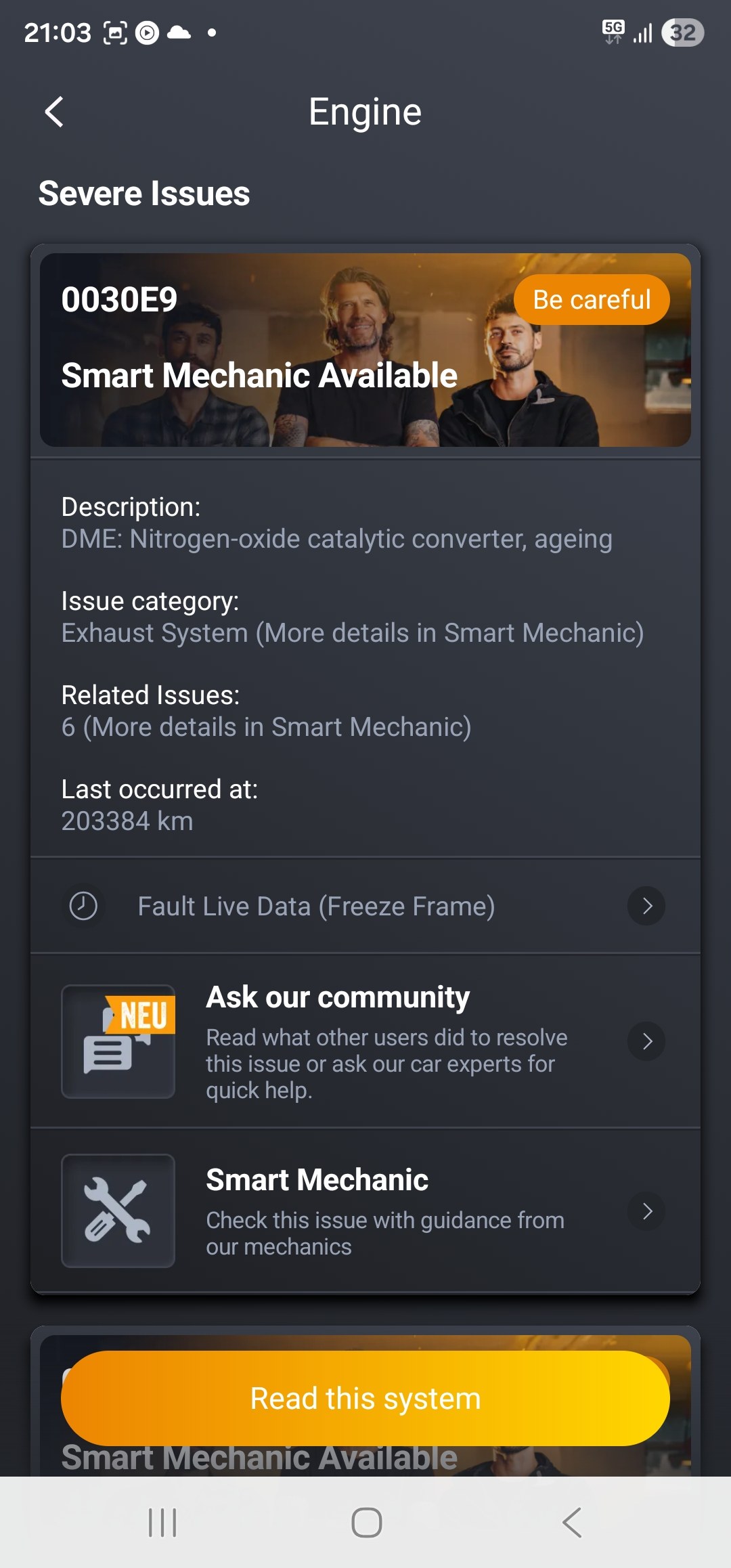The image size is (731, 1568).
Task: Tap the cloud icon in status bar
Action: click(x=179, y=32)
